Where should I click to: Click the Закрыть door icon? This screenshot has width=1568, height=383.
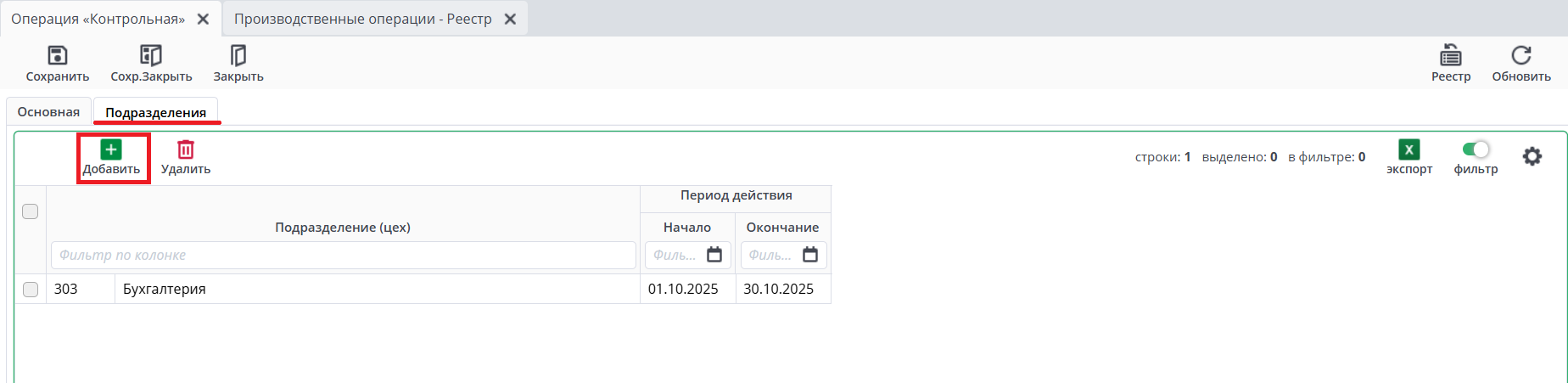pos(238,56)
